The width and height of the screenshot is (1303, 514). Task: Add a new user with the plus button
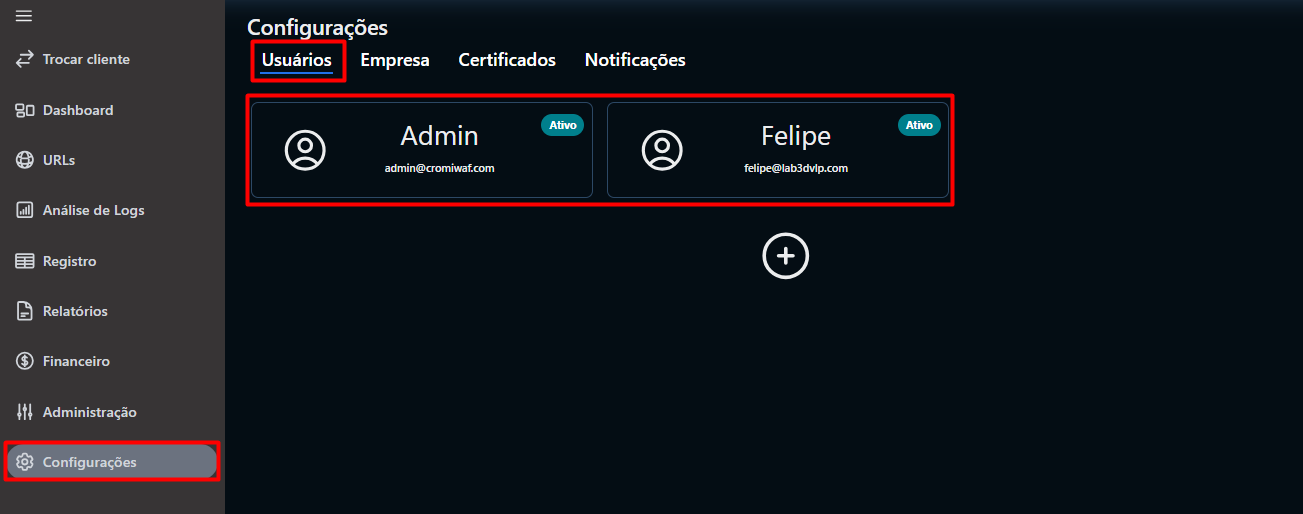(x=785, y=256)
